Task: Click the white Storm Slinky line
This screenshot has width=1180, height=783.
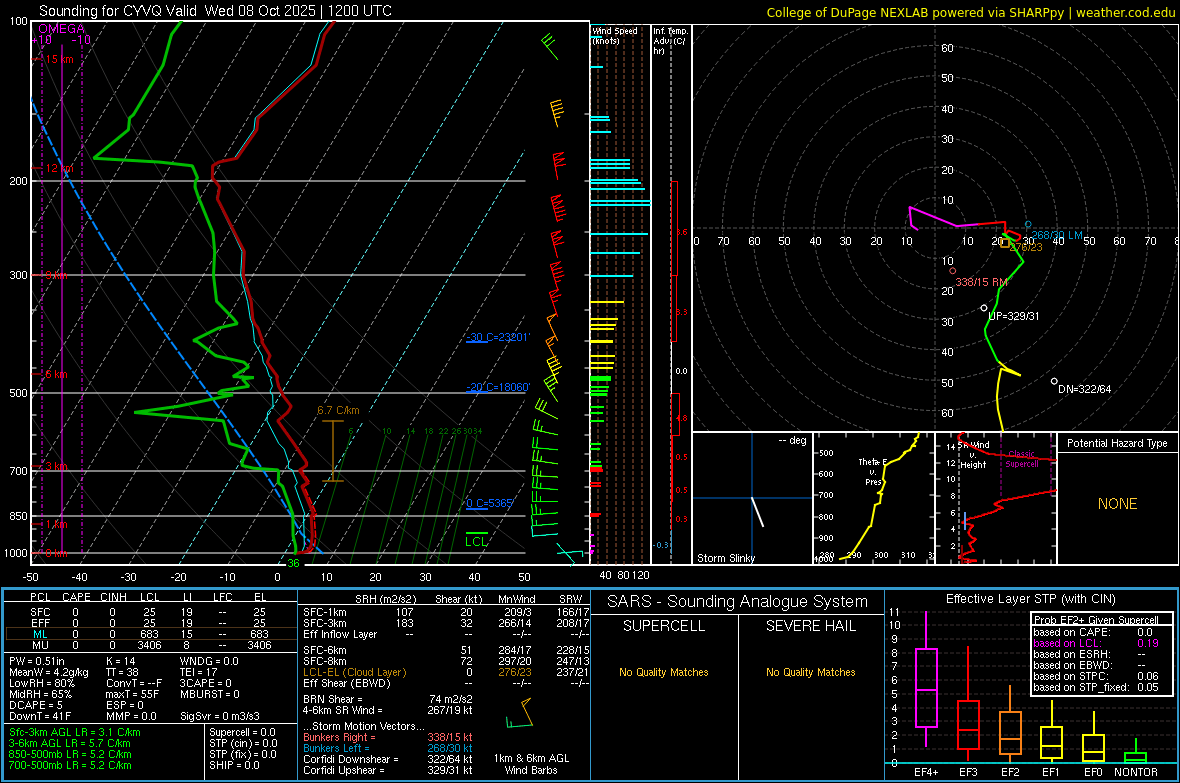Action: tap(757, 511)
